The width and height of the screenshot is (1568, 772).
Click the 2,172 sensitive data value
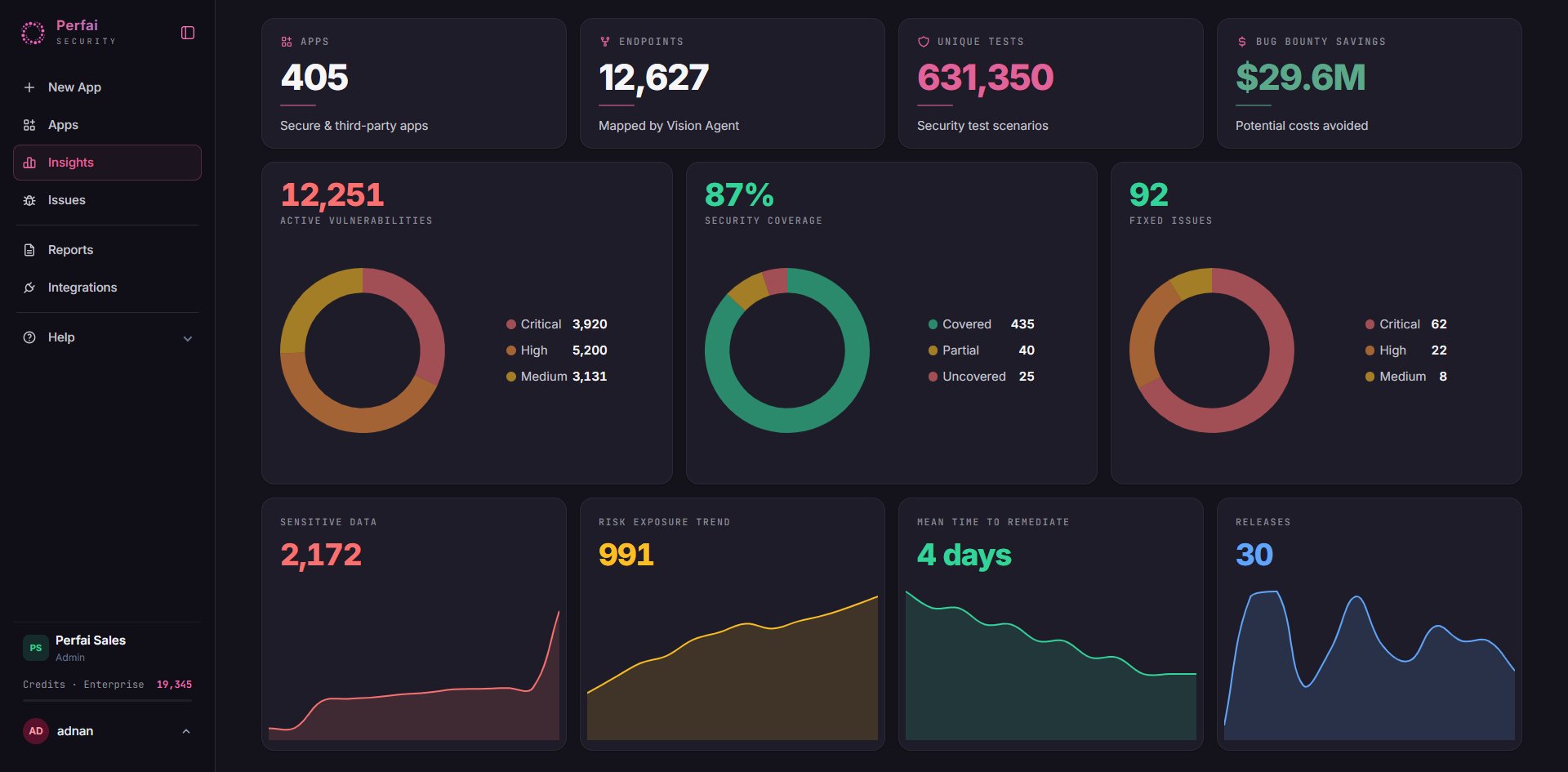click(x=321, y=556)
